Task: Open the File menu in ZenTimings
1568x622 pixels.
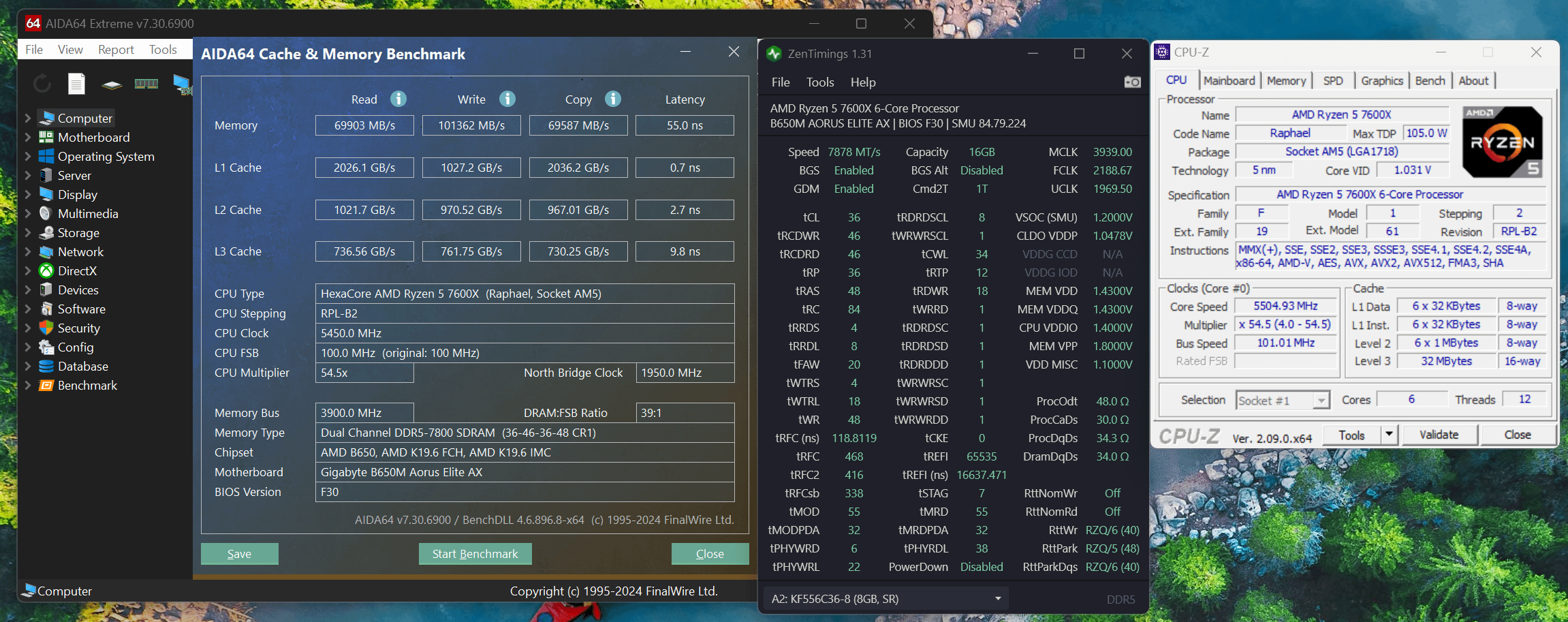Action: coord(781,82)
